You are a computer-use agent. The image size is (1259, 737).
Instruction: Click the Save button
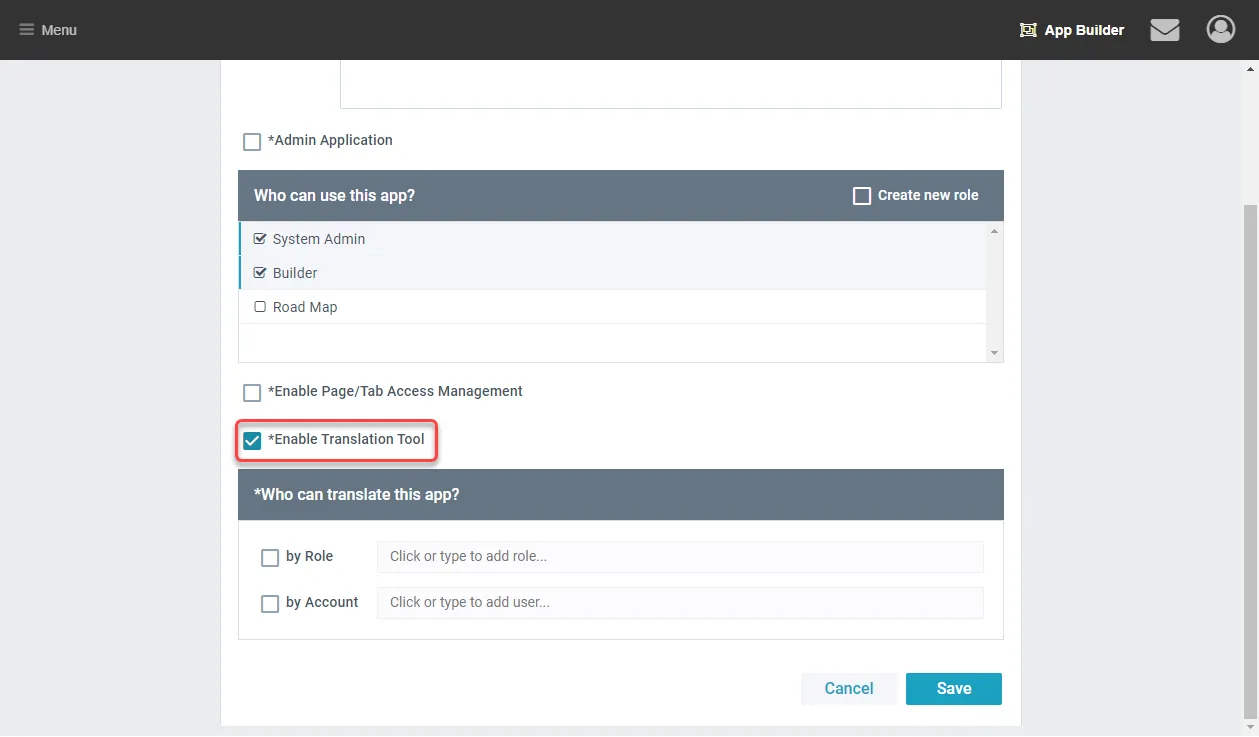point(953,689)
